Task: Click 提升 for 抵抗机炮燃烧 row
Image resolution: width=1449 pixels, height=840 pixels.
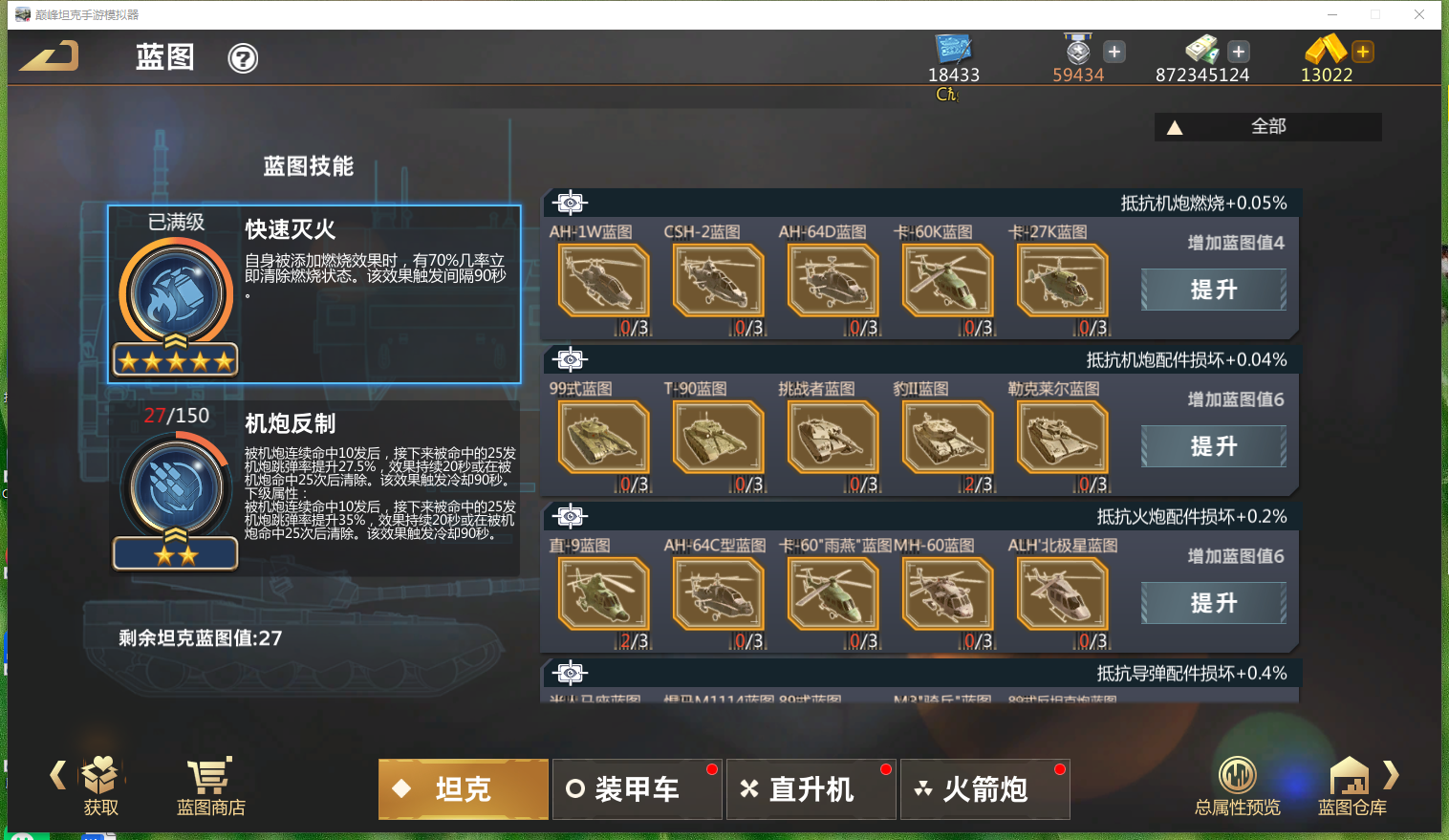Action: pyautogui.click(x=1214, y=290)
